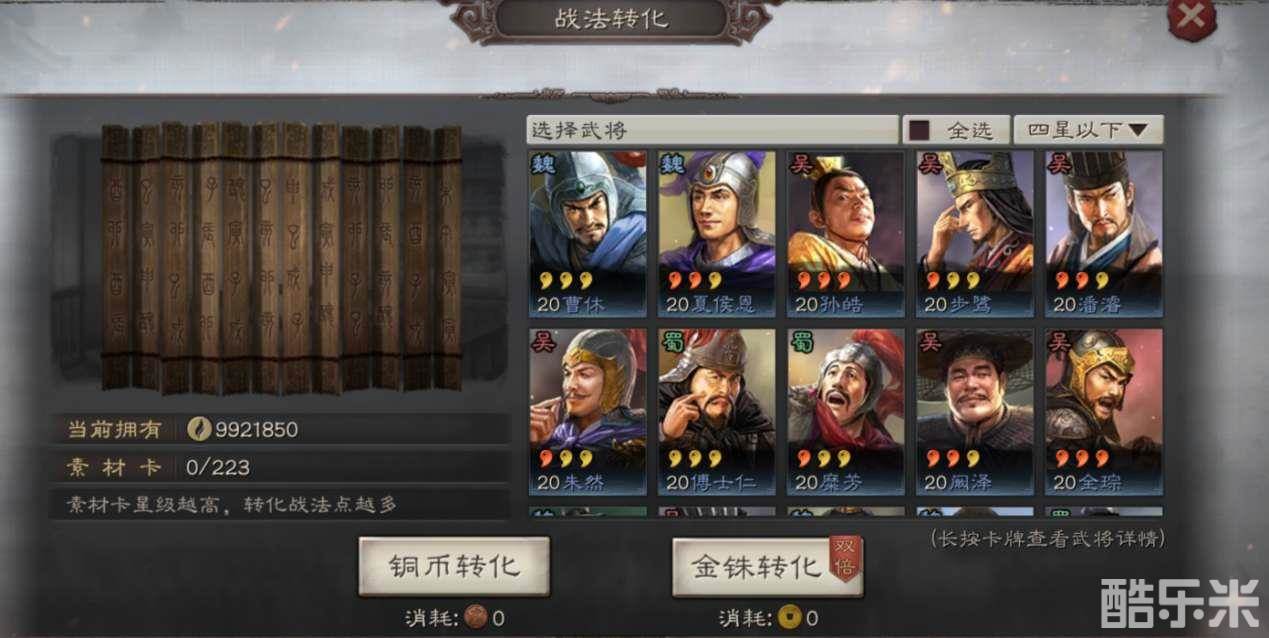1269x638 pixels.
Task: Pick the 孙皓 general portrait
Action: (x=846, y=233)
